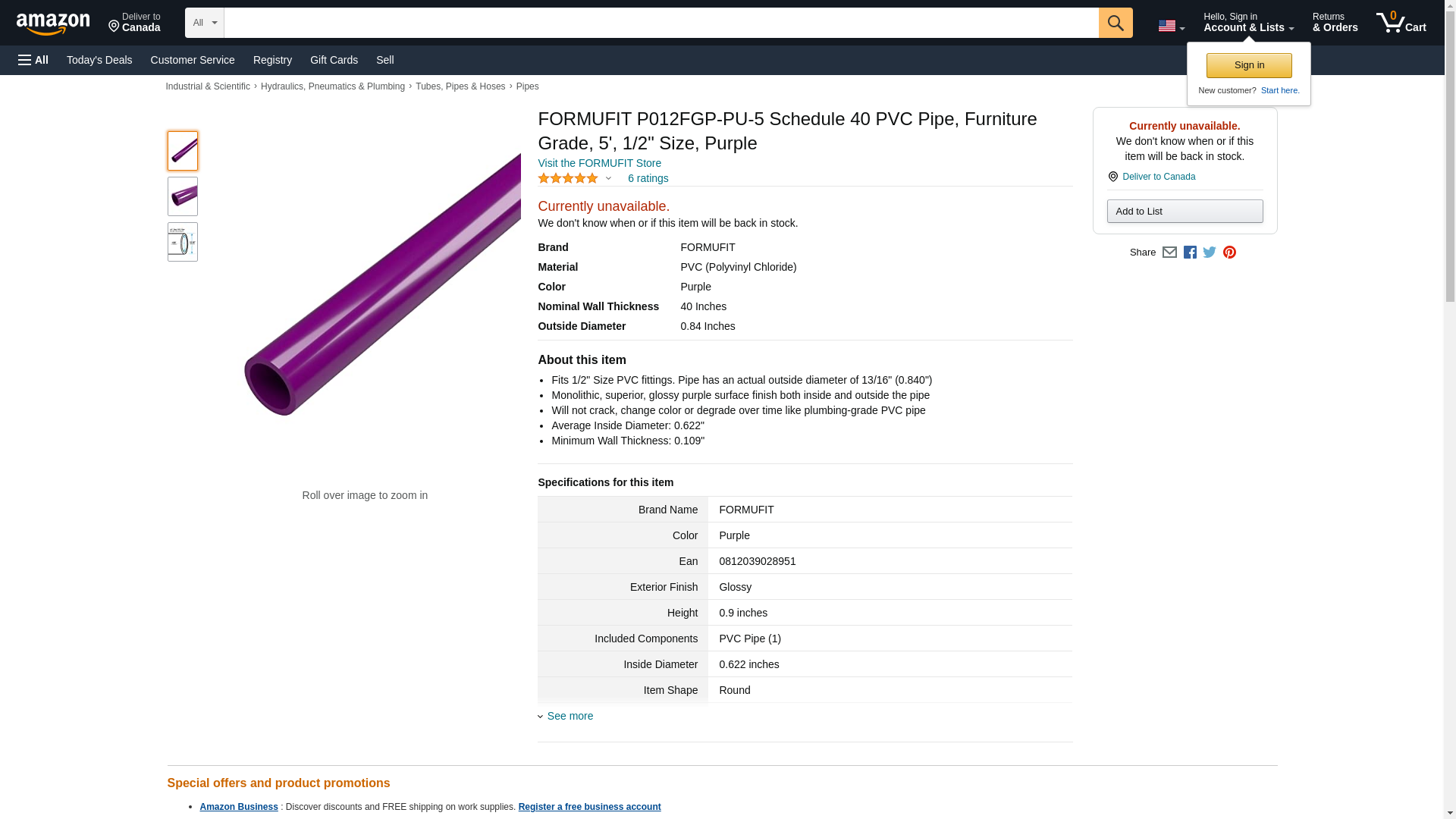
Task: Select the pipe dimensions diagram thumbnail
Action: 183,242
